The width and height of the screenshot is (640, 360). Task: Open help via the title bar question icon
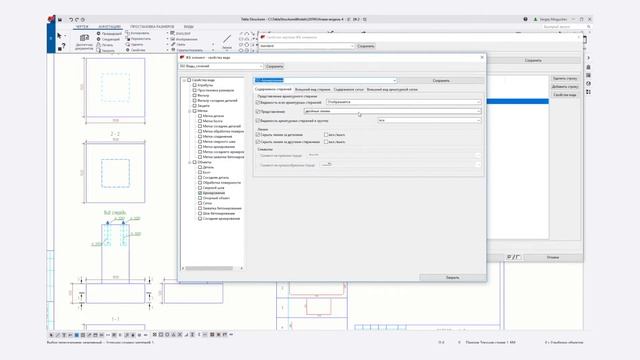pos(525,19)
